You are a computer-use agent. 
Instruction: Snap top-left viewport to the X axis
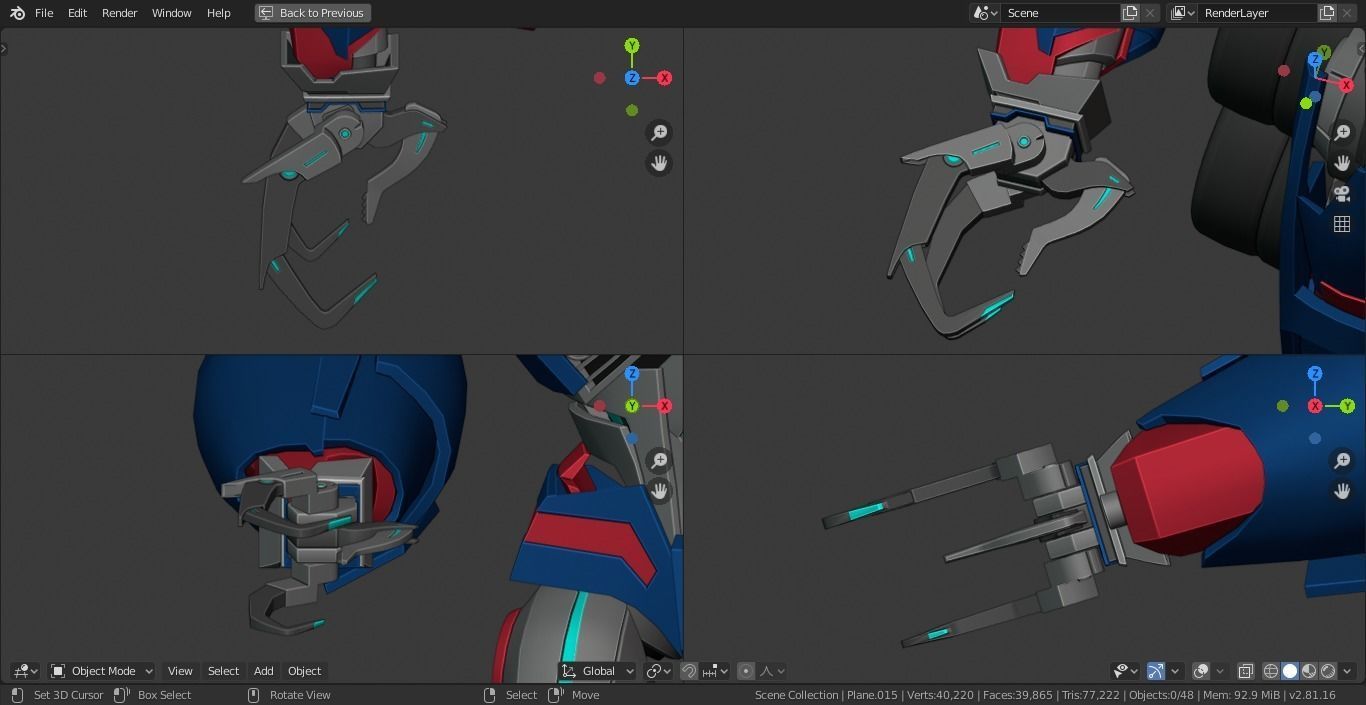pyautogui.click(x=664, y=78)
